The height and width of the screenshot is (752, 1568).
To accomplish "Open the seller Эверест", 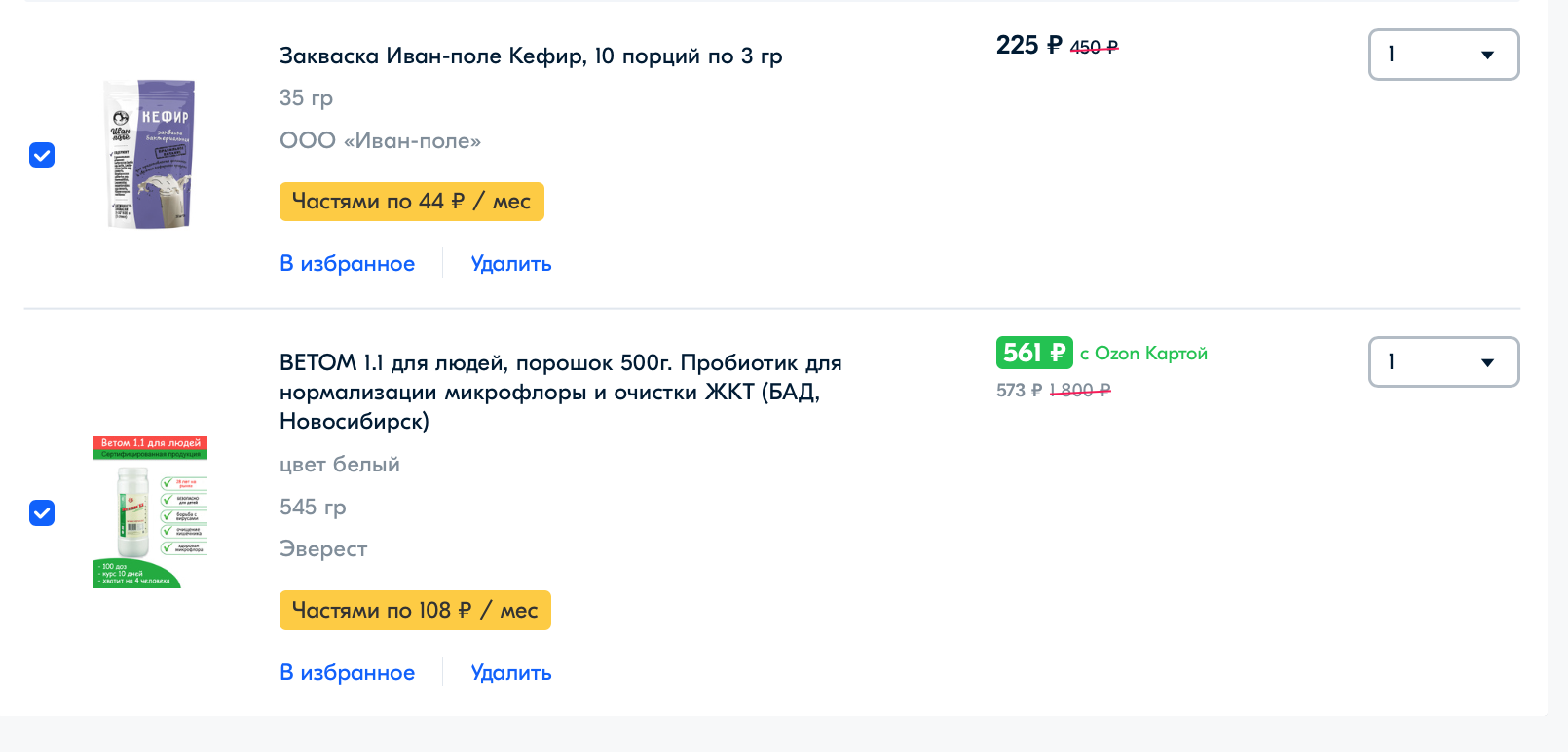I will point(323,549).
